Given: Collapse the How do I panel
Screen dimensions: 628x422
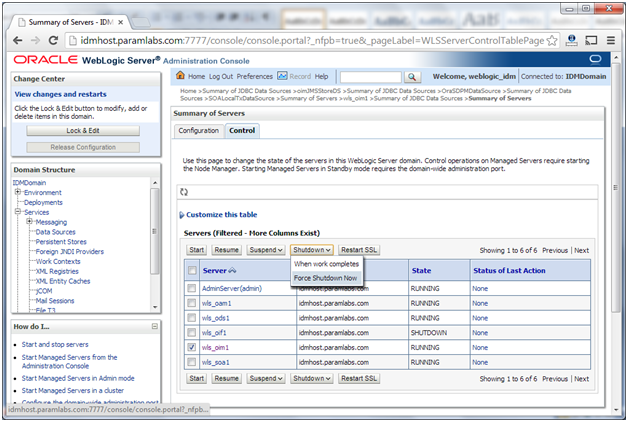Looking at the screenshot, I should click(x=155, y=326).
